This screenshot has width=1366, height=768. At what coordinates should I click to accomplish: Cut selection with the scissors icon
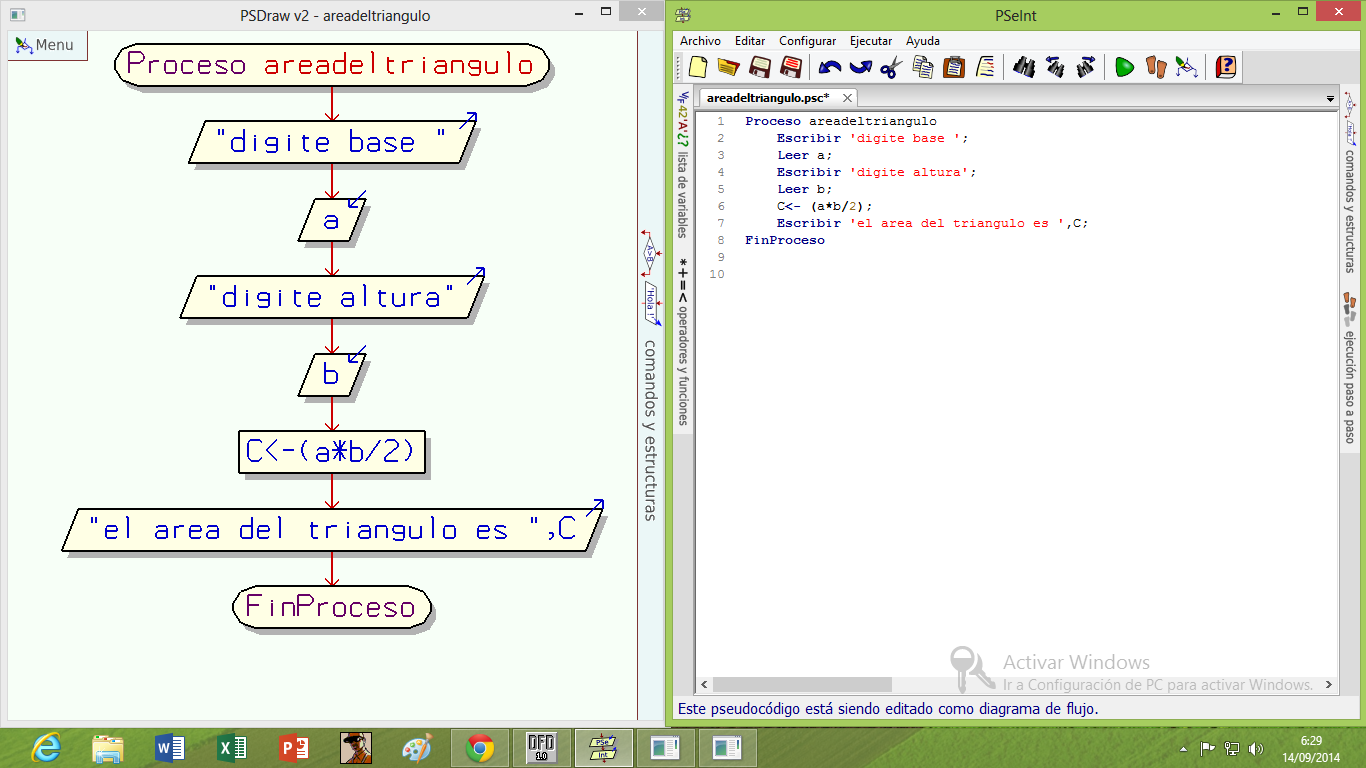(891, 67)
